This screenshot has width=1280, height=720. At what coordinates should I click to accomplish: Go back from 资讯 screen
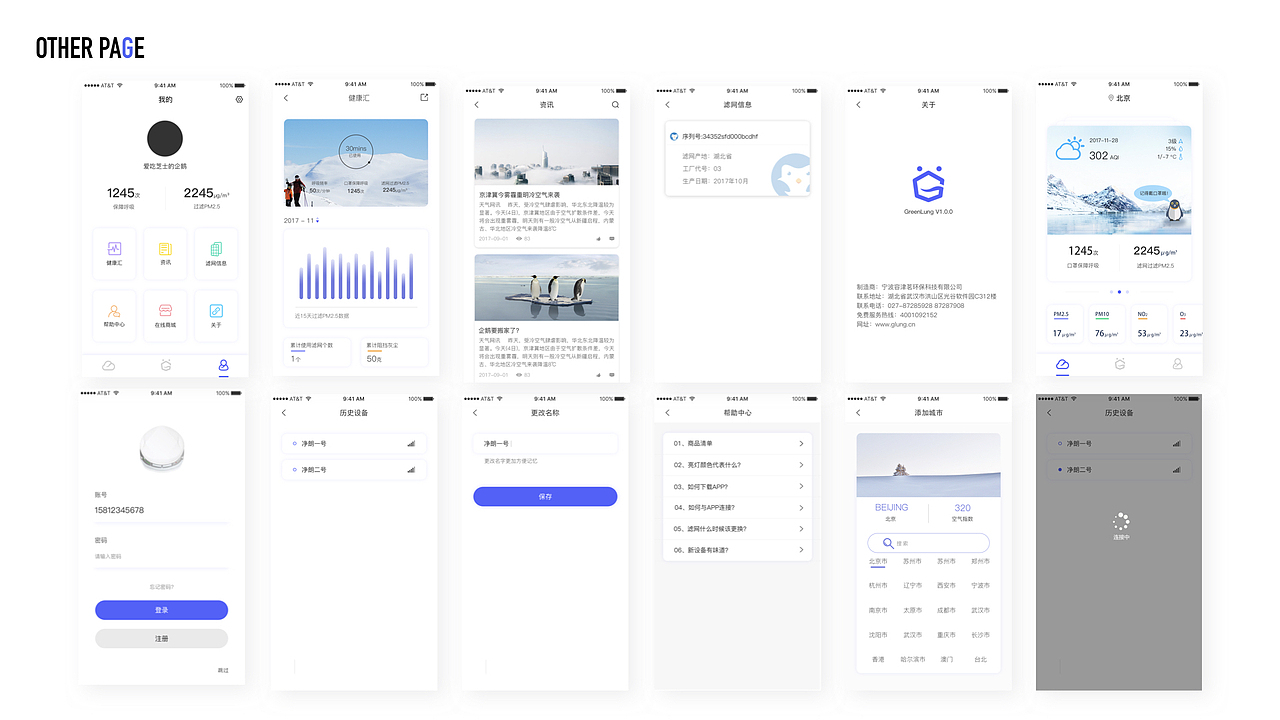point(476,105)
